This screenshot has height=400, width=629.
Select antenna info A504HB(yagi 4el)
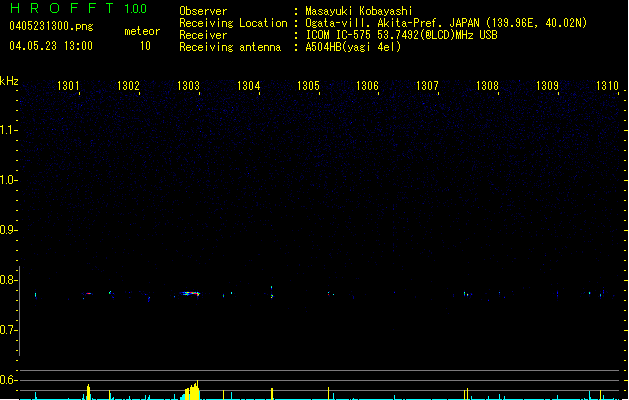click(353, 47)
